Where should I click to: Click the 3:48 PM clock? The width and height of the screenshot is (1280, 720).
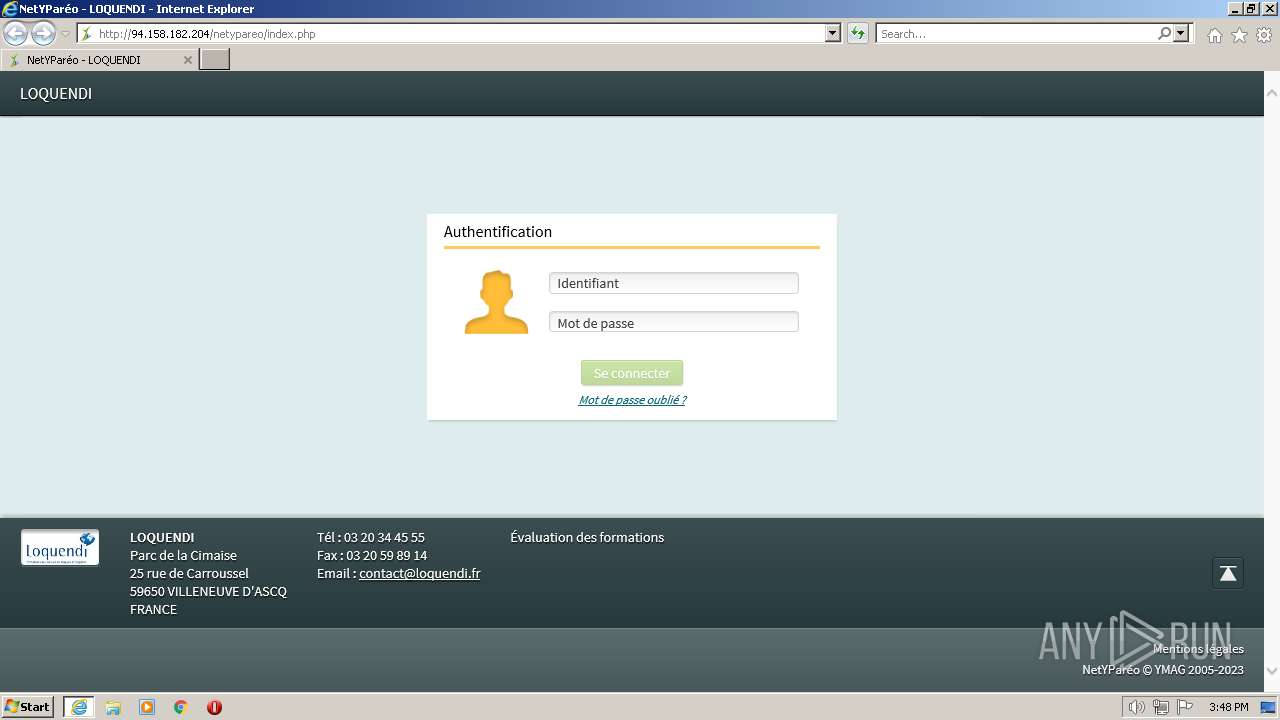pyautogui.click(x=1228, y=707)
